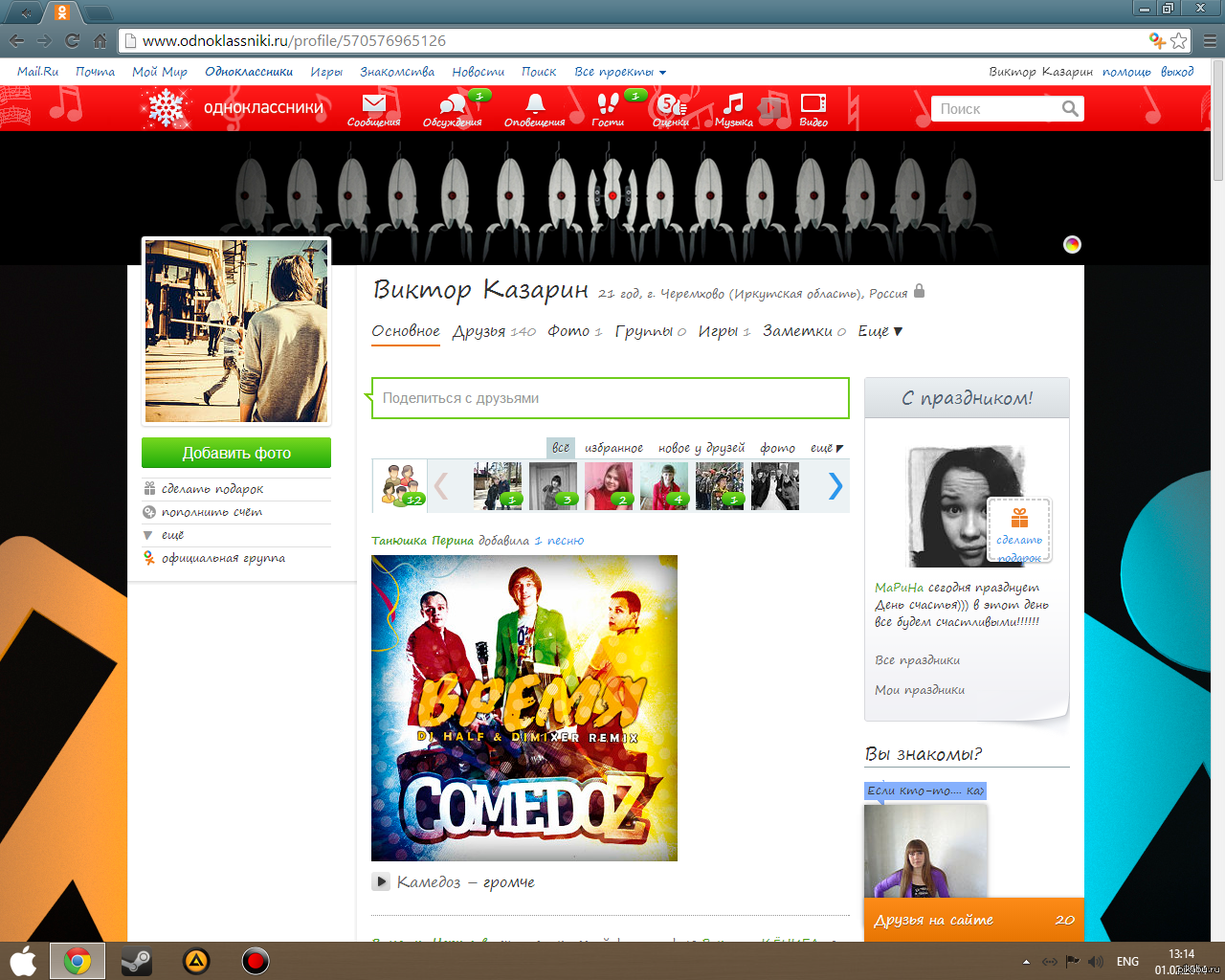Viewport: 1225px width, 980px height.
Task: Click the cover theme color circle icon
Action: tap(1072, 244)
